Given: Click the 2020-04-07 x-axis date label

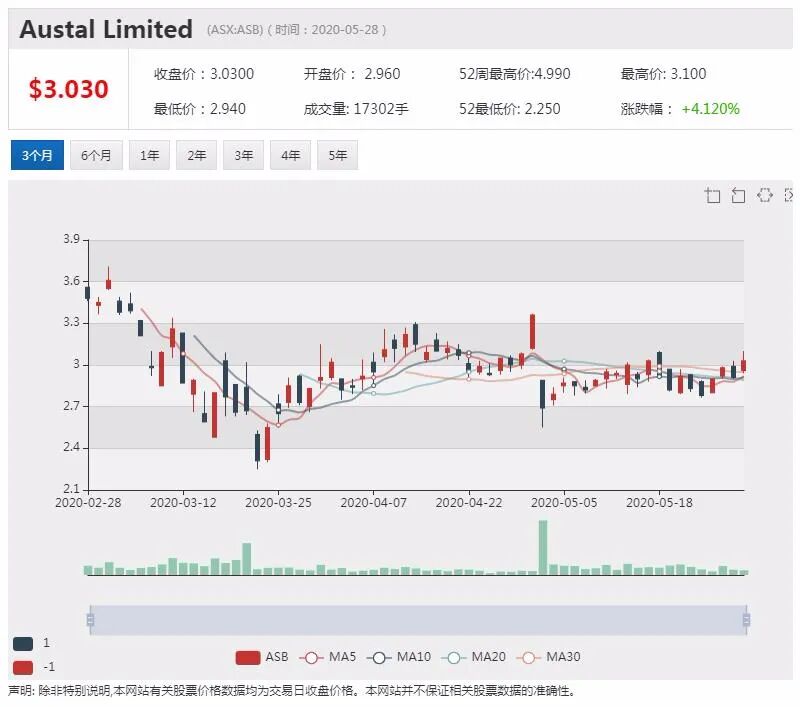Looking at the screenshot, I should tap(373, 502).
